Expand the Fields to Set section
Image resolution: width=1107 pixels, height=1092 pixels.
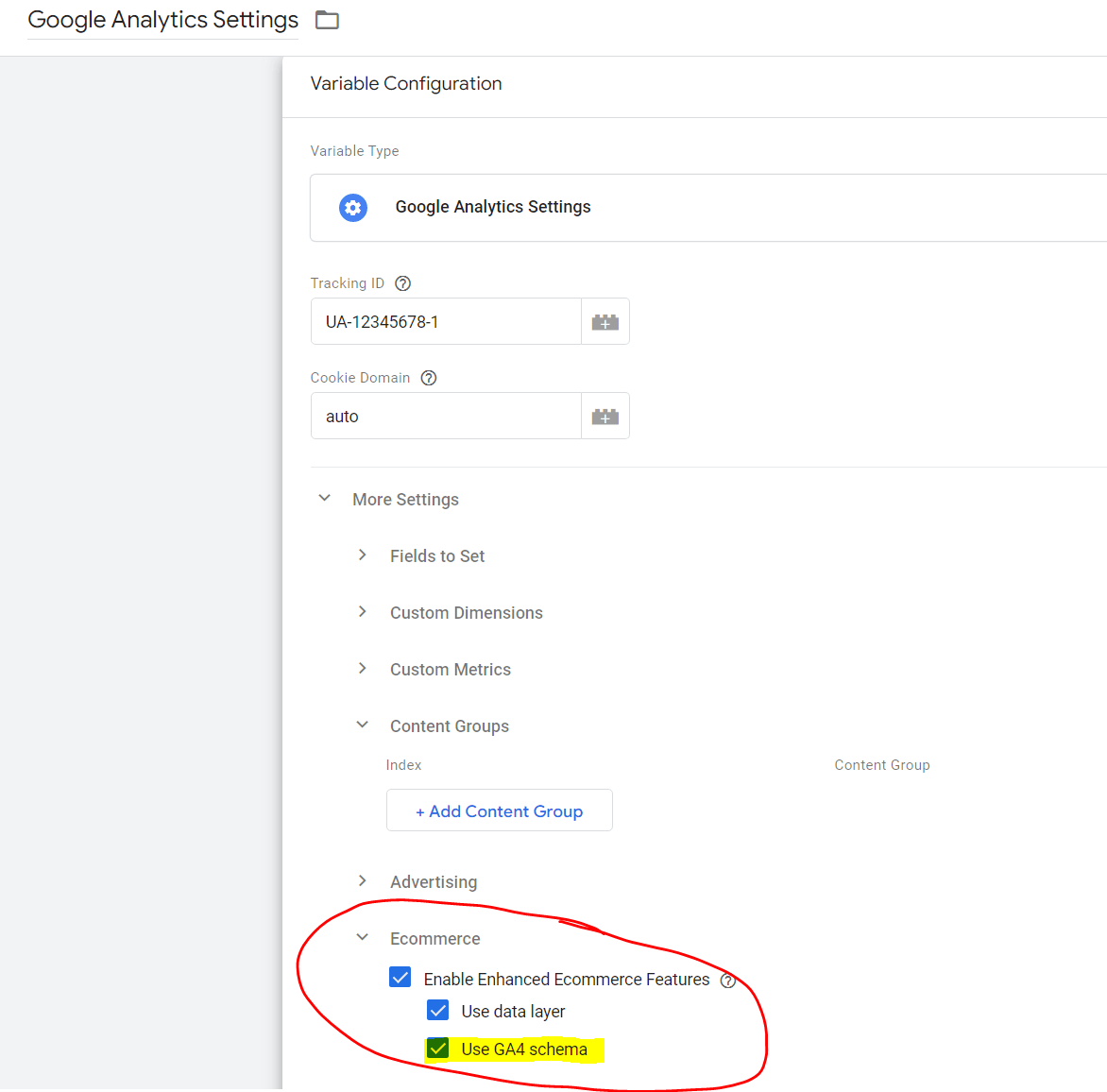[x=363, y=555]
